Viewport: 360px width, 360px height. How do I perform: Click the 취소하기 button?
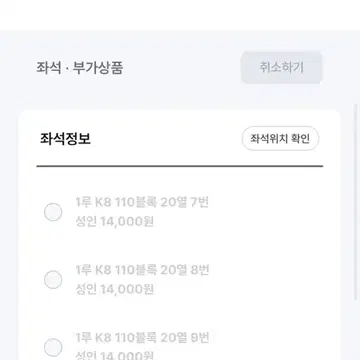point(282,68)
